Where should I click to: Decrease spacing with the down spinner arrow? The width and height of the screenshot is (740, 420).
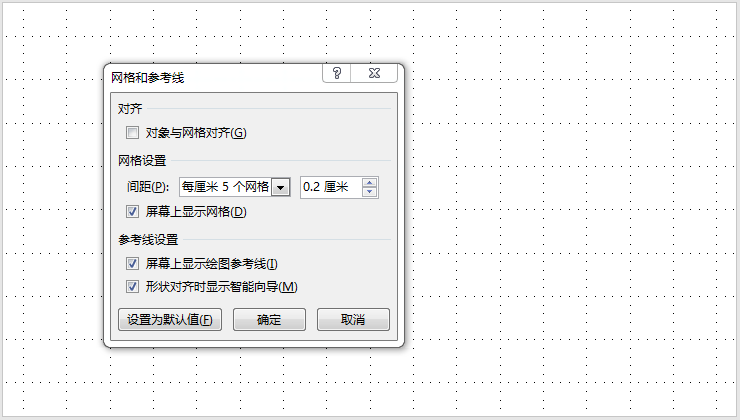coord(370,192)
